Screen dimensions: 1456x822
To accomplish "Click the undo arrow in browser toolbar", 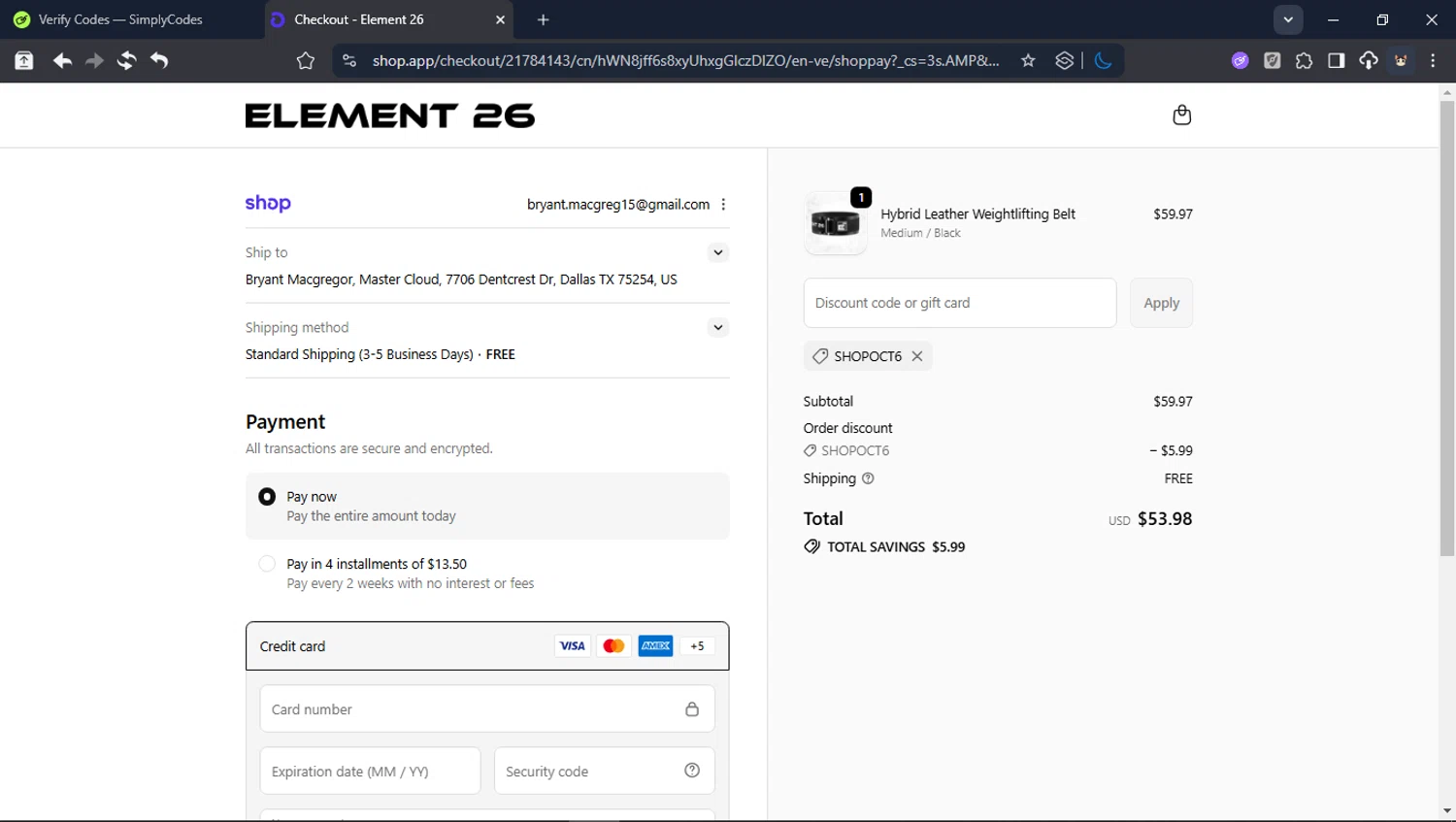I will [x=159, y=60].
